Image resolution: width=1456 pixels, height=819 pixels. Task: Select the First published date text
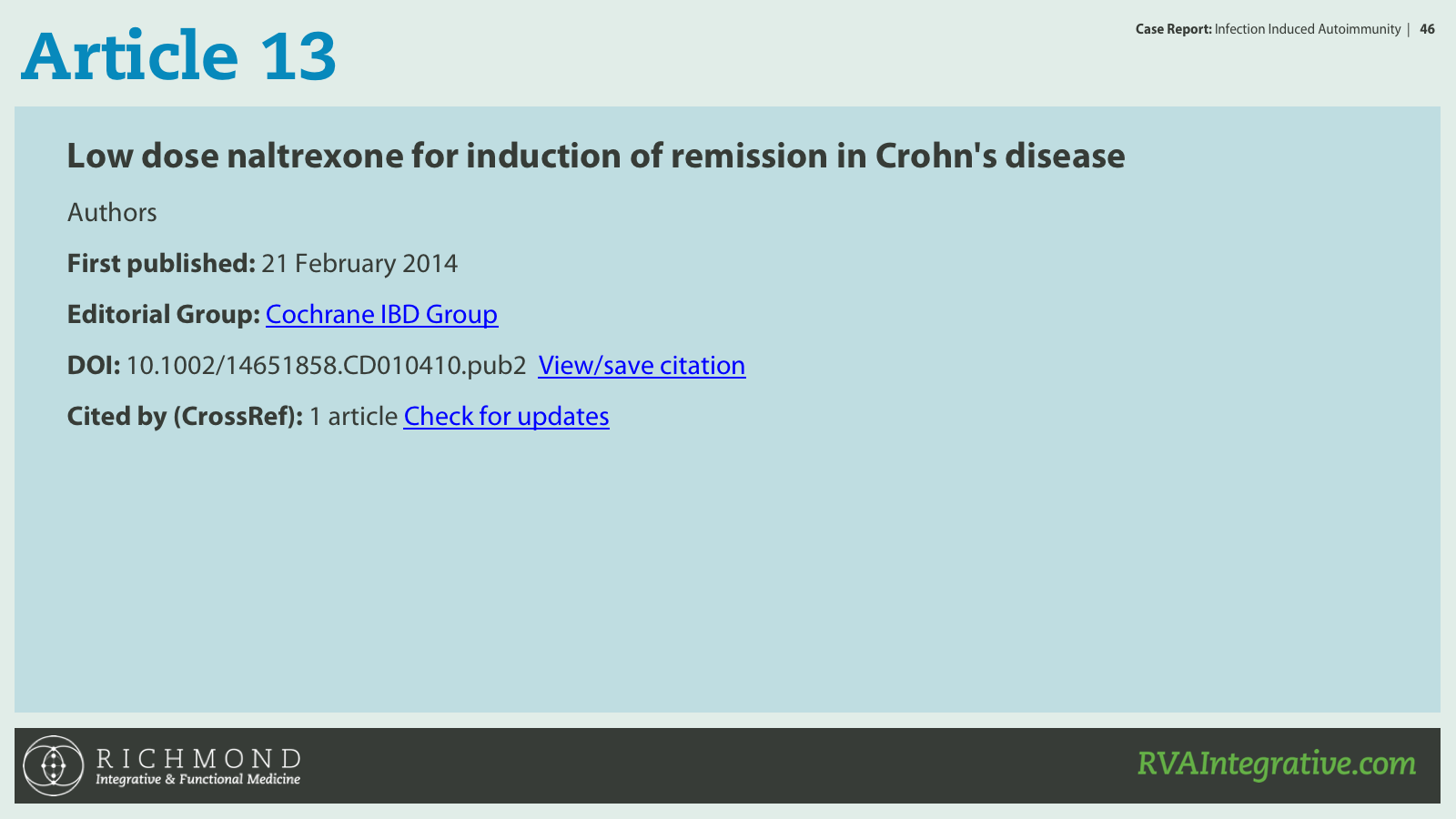pyautogui.click(x=359, y=264)
